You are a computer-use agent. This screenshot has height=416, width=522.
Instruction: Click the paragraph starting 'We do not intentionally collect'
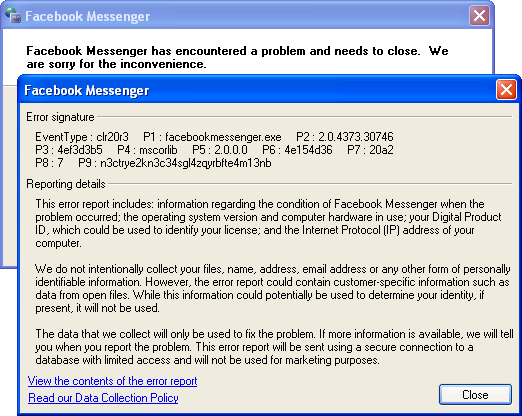[x=273, y=289]
